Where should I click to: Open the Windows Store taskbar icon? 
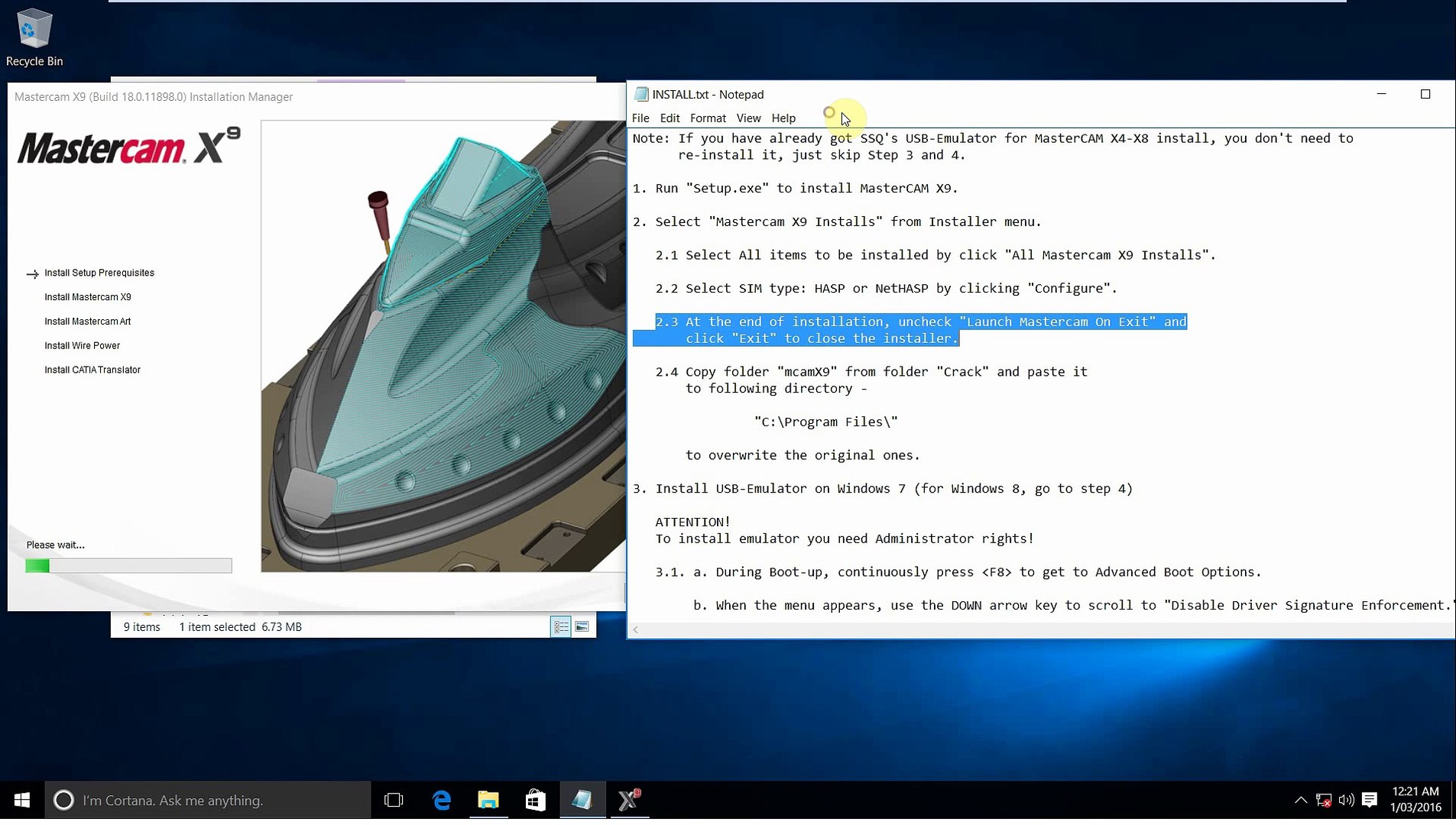click(535, 800)
